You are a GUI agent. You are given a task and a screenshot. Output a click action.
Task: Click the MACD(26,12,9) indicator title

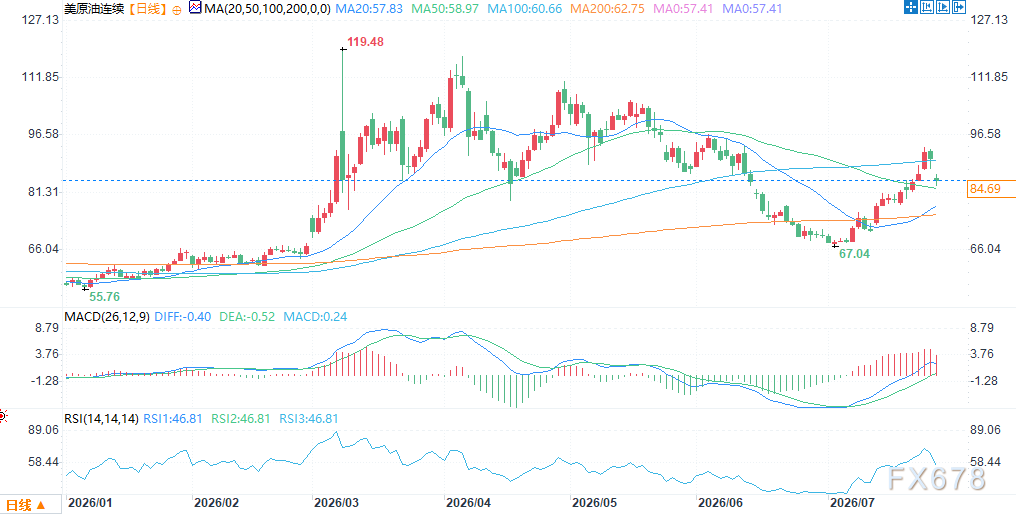[x=107, y=317]
